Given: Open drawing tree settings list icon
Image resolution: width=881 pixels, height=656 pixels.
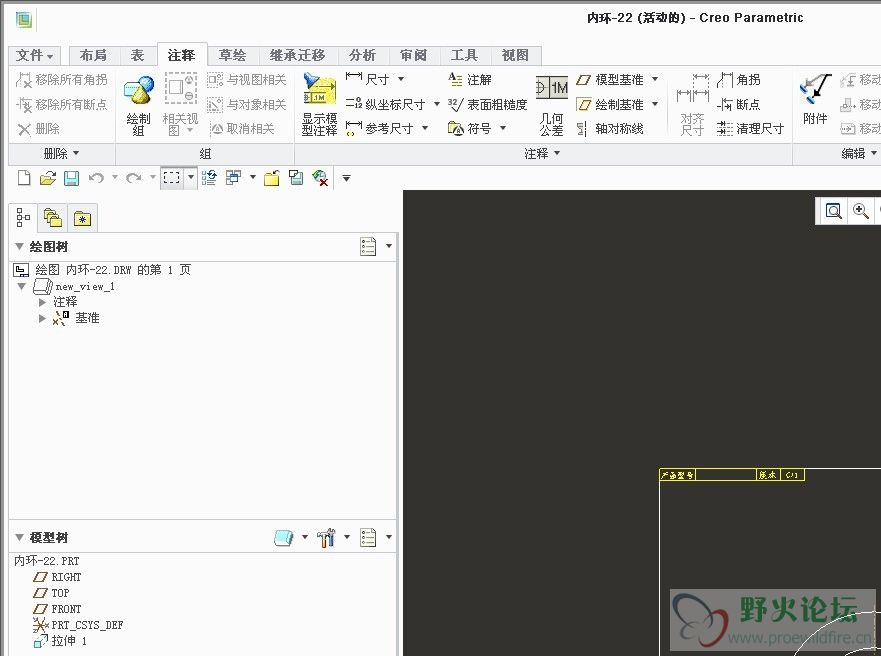Looking at the screenshot, I should tap(368, 246).
